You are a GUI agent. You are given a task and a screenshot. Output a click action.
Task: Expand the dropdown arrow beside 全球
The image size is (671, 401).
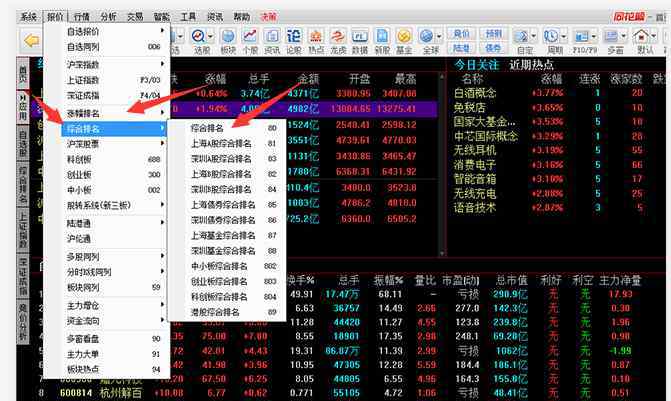439,36
